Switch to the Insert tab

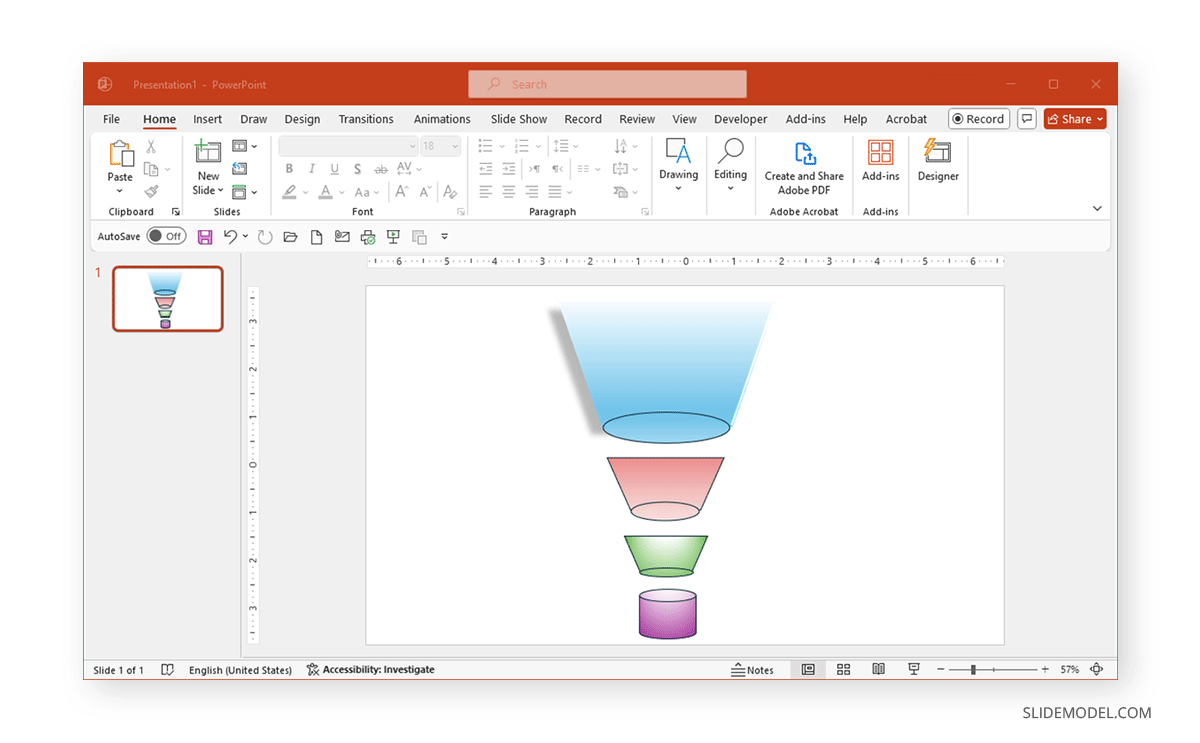208,119
